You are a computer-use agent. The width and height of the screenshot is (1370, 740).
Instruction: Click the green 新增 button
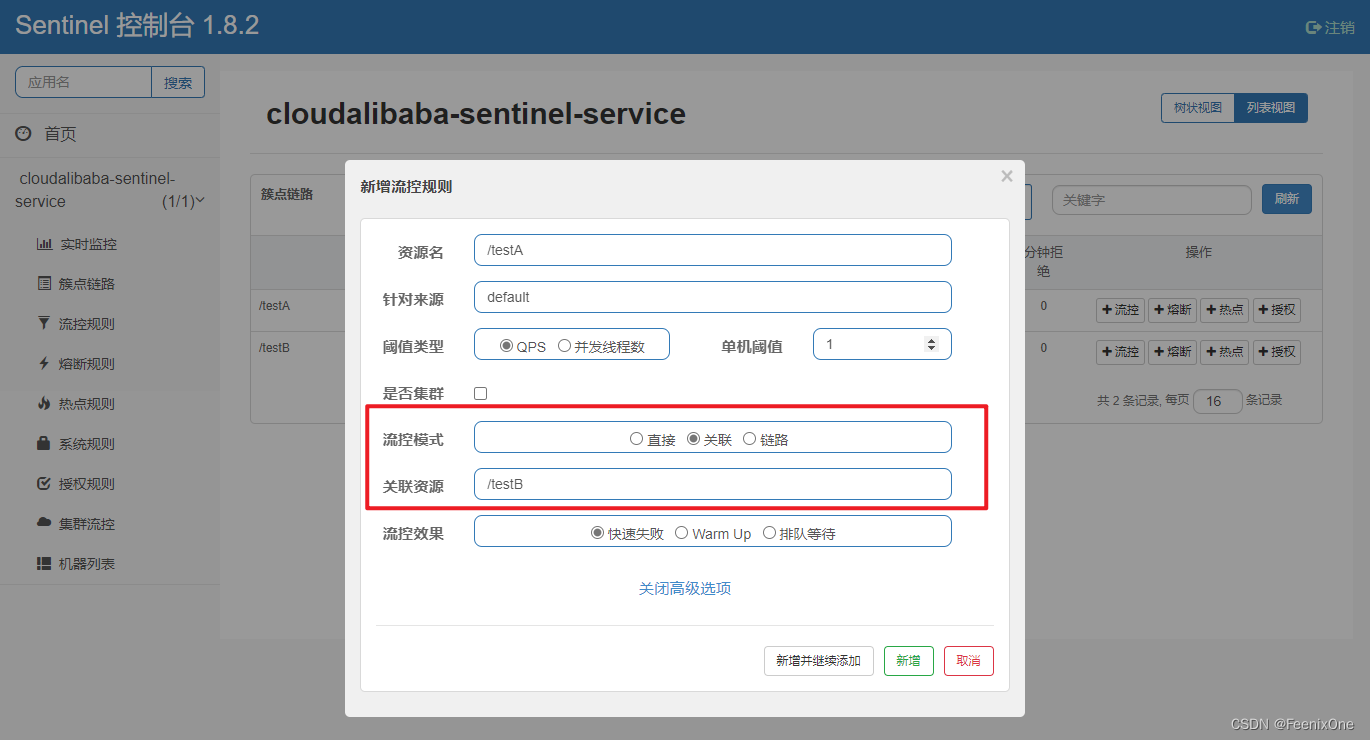tap(909, 661)
